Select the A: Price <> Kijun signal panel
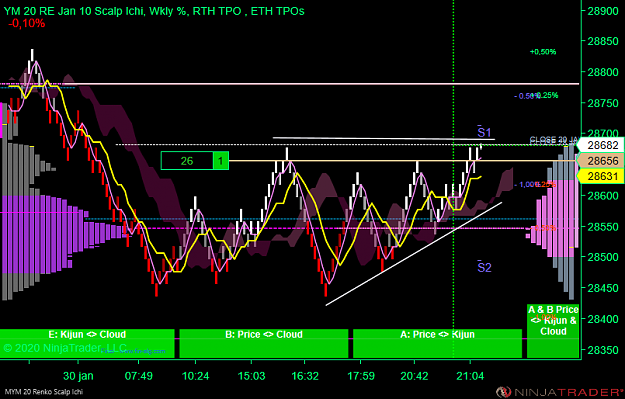 coord(437,343)
